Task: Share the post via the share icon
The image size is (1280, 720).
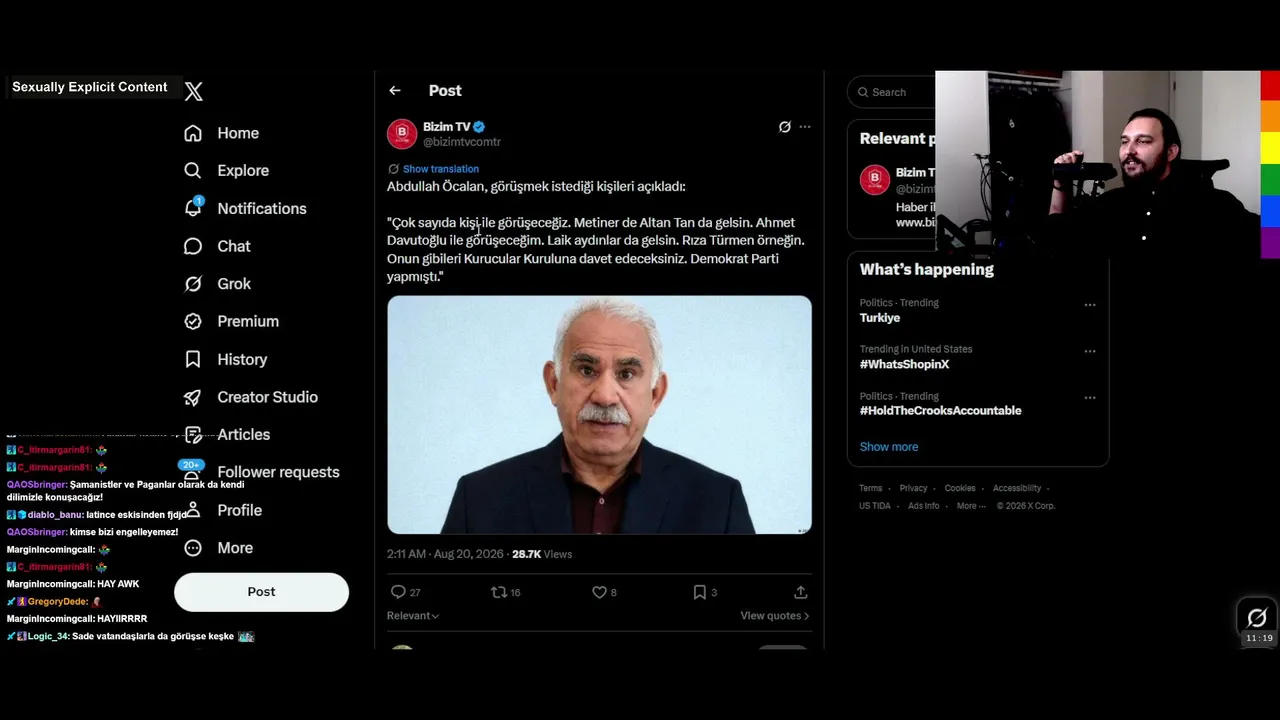Action: 801,592
